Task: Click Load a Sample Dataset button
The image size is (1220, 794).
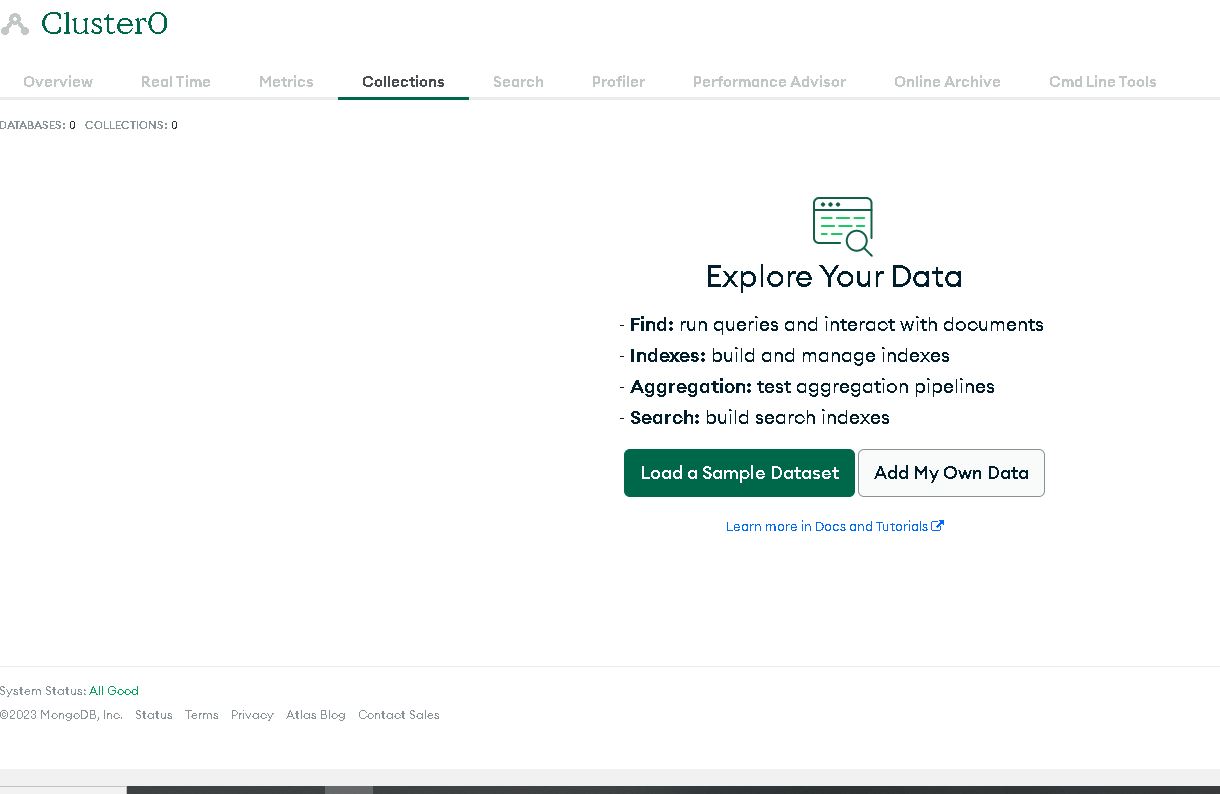Action: pos(739,473)
